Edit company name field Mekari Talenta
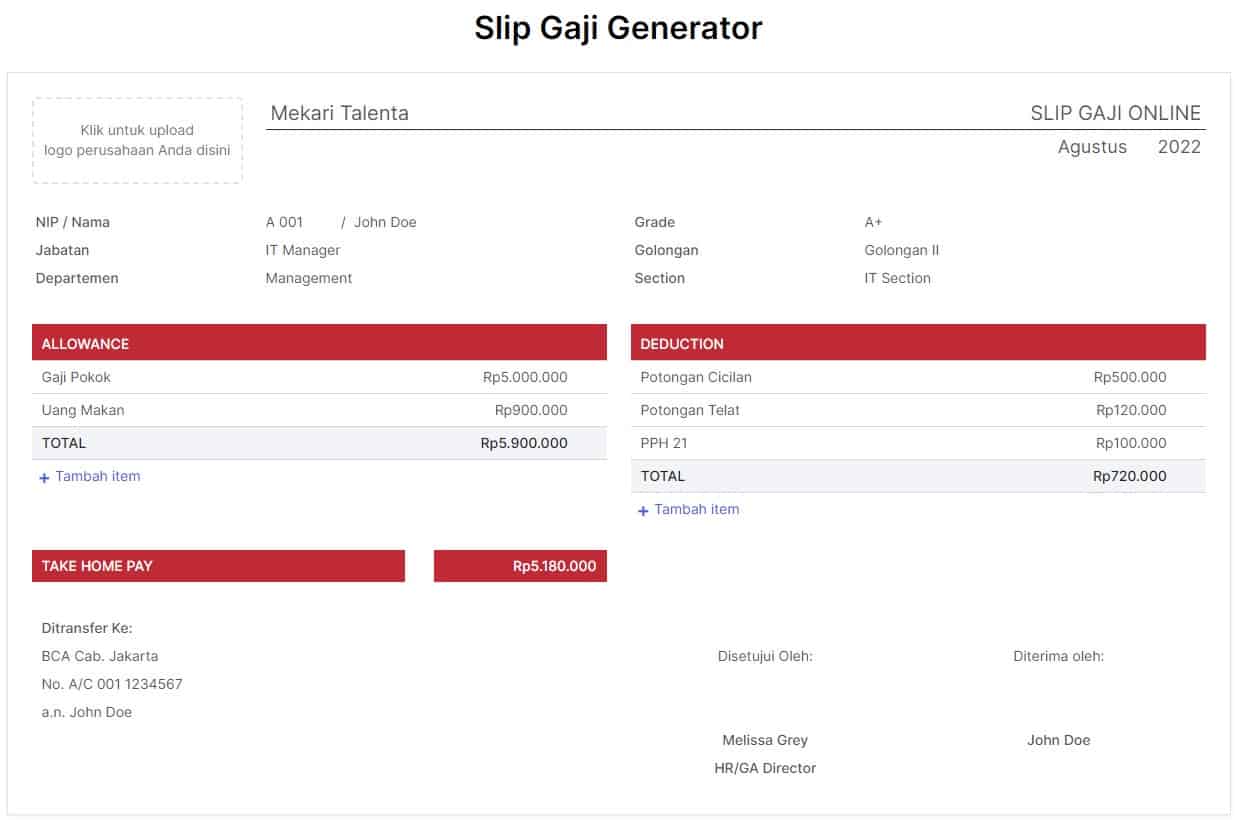This screenshot has height=820, width=1238. [x=339, y=113]
